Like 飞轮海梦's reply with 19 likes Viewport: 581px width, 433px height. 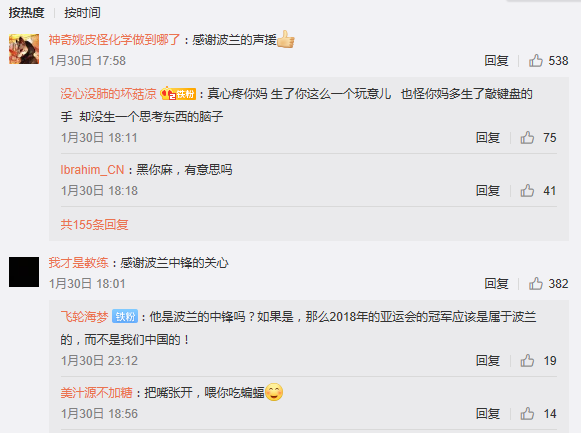(527, 360)
